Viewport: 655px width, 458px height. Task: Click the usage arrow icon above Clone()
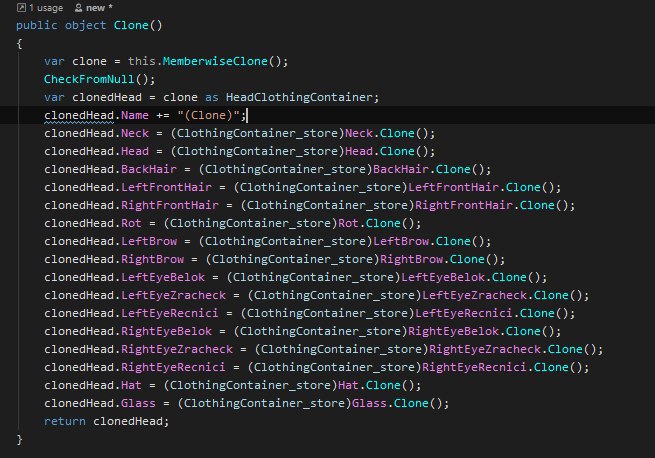point(21,8)
